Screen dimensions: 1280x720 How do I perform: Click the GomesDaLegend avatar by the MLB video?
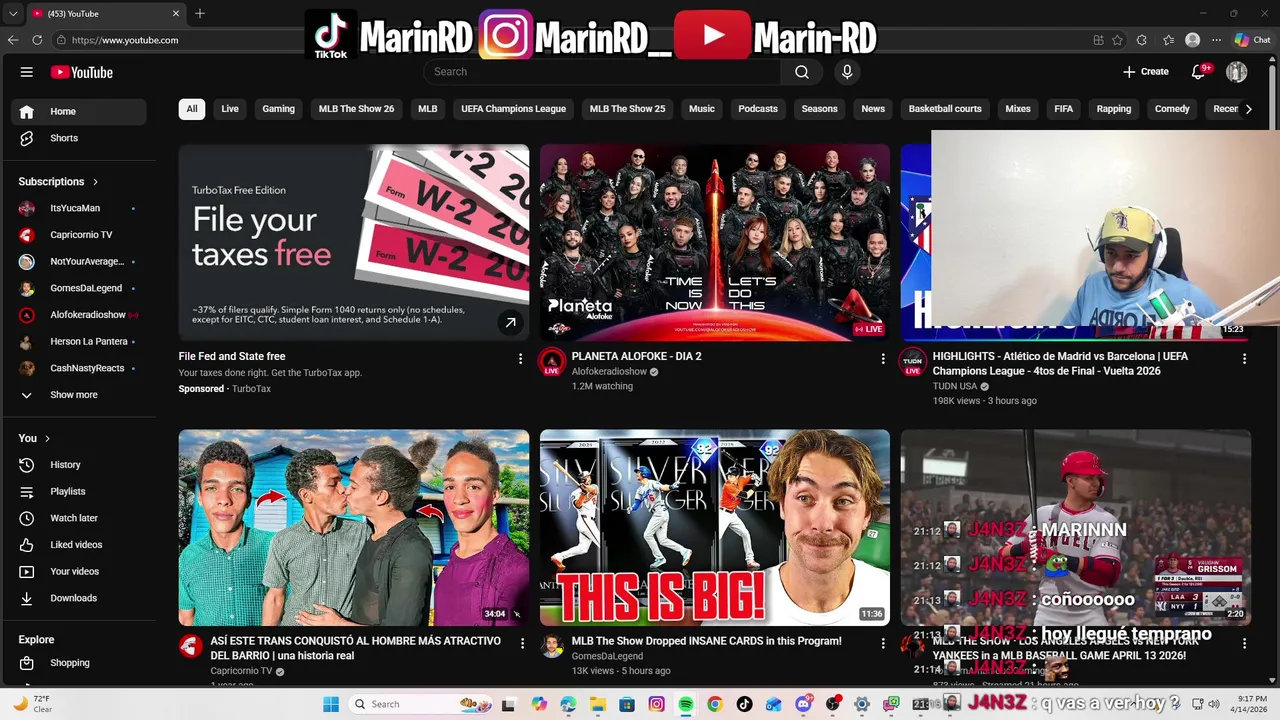pos(552,646)
